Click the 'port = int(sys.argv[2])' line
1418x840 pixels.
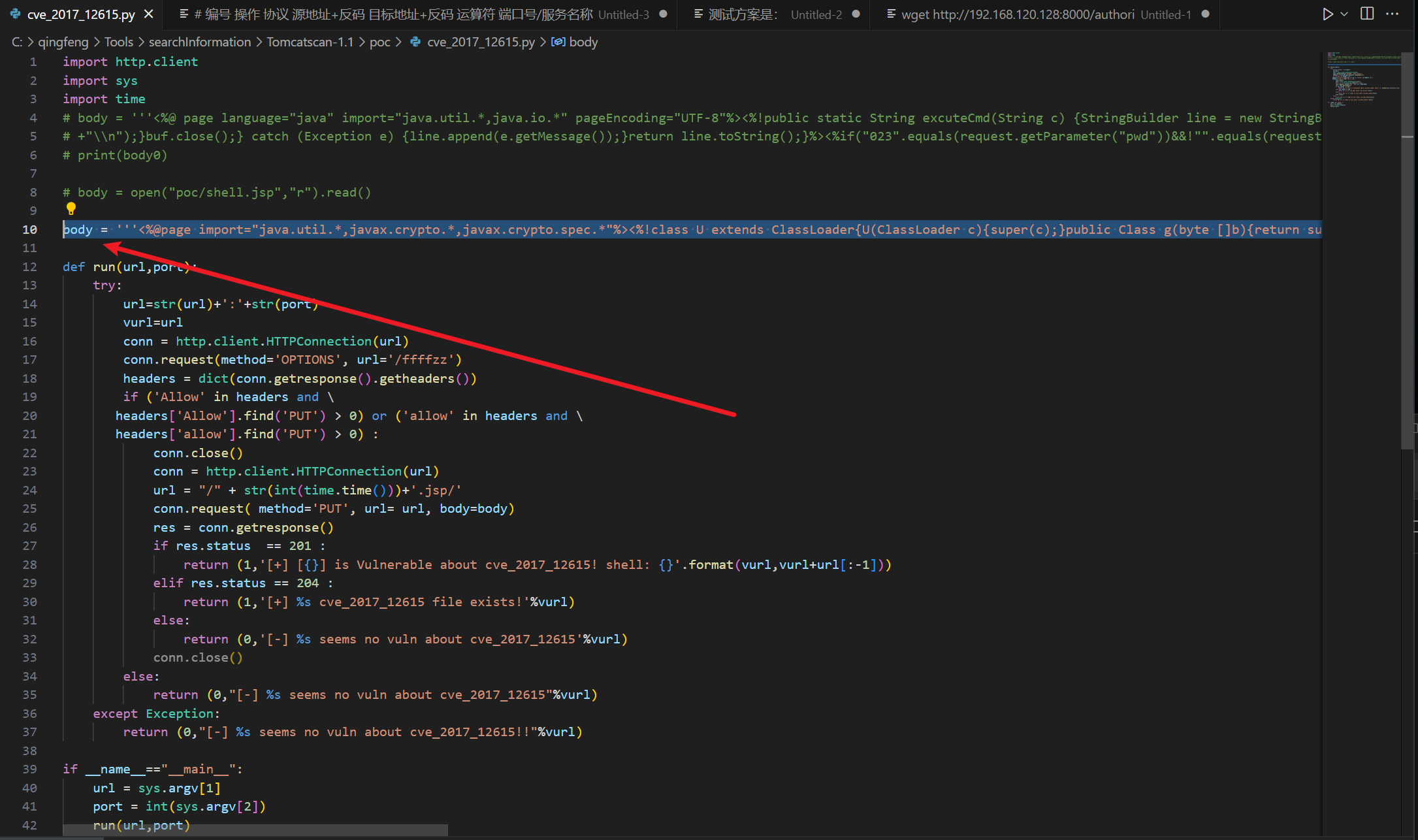click(179, 806)
